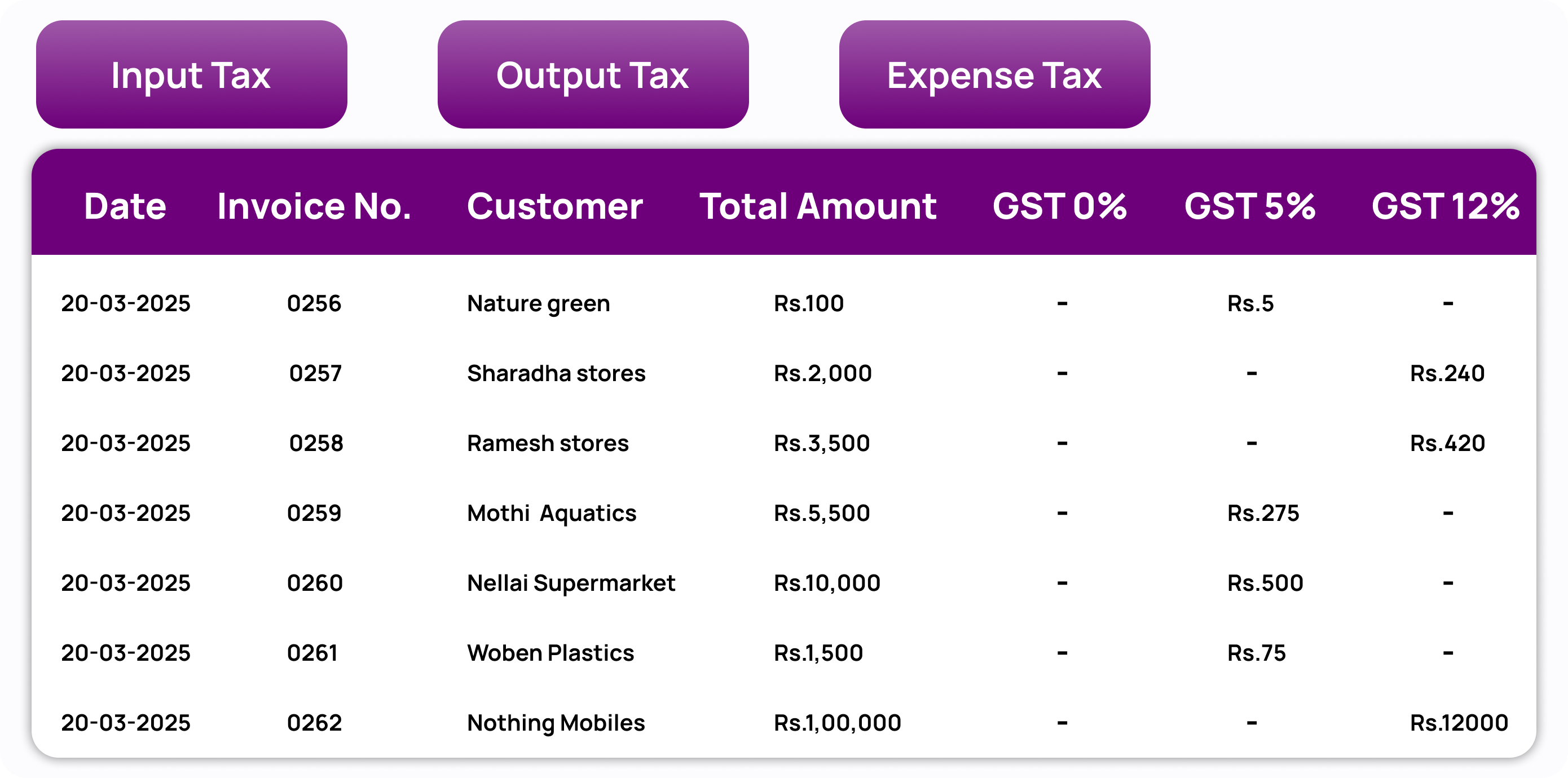Viewport: 1568px width, 778px height.
Task: Switch to the Output Tax tab
Action: 593,74
